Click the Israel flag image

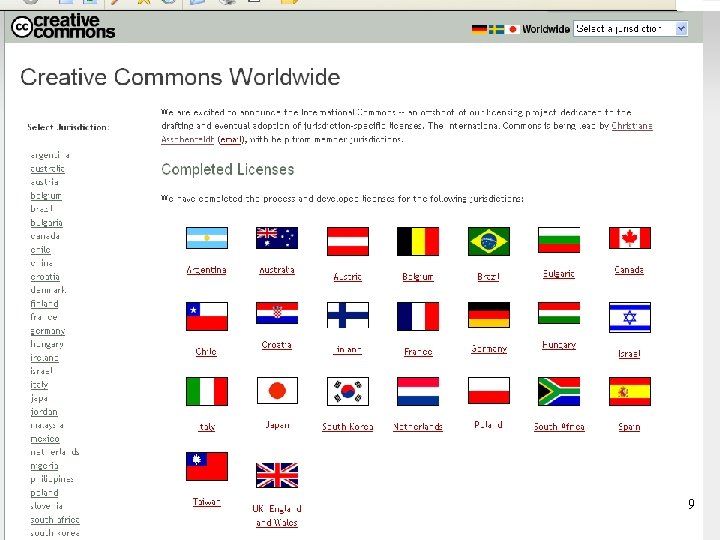click(x=630, y=317)
